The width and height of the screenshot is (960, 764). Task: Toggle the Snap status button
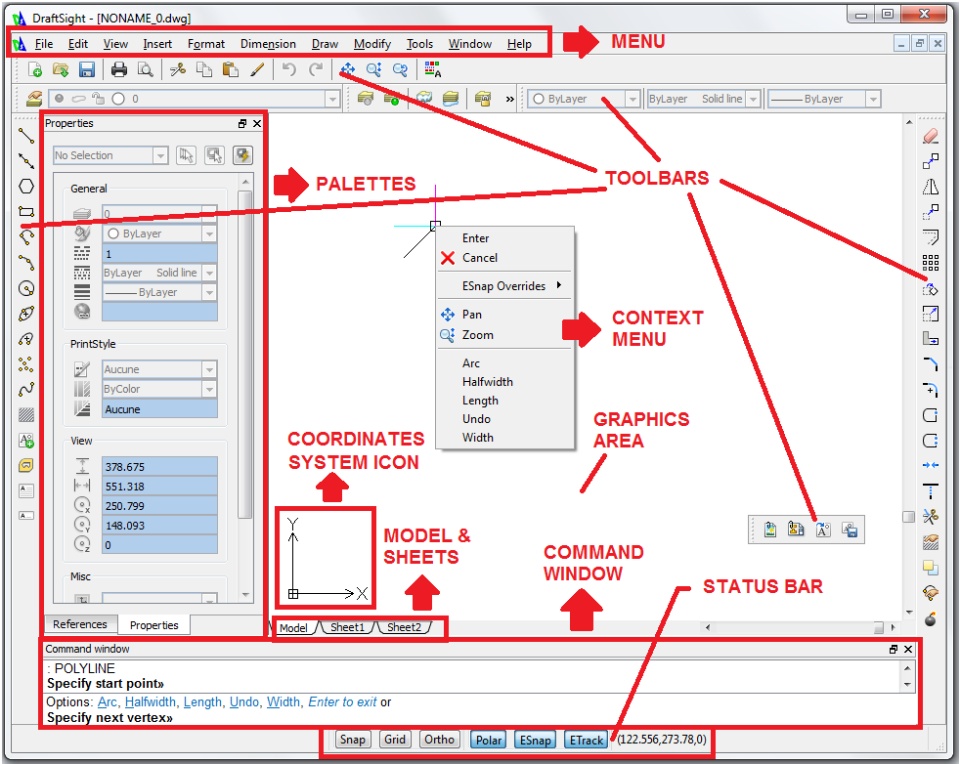[x=353, y=740]
